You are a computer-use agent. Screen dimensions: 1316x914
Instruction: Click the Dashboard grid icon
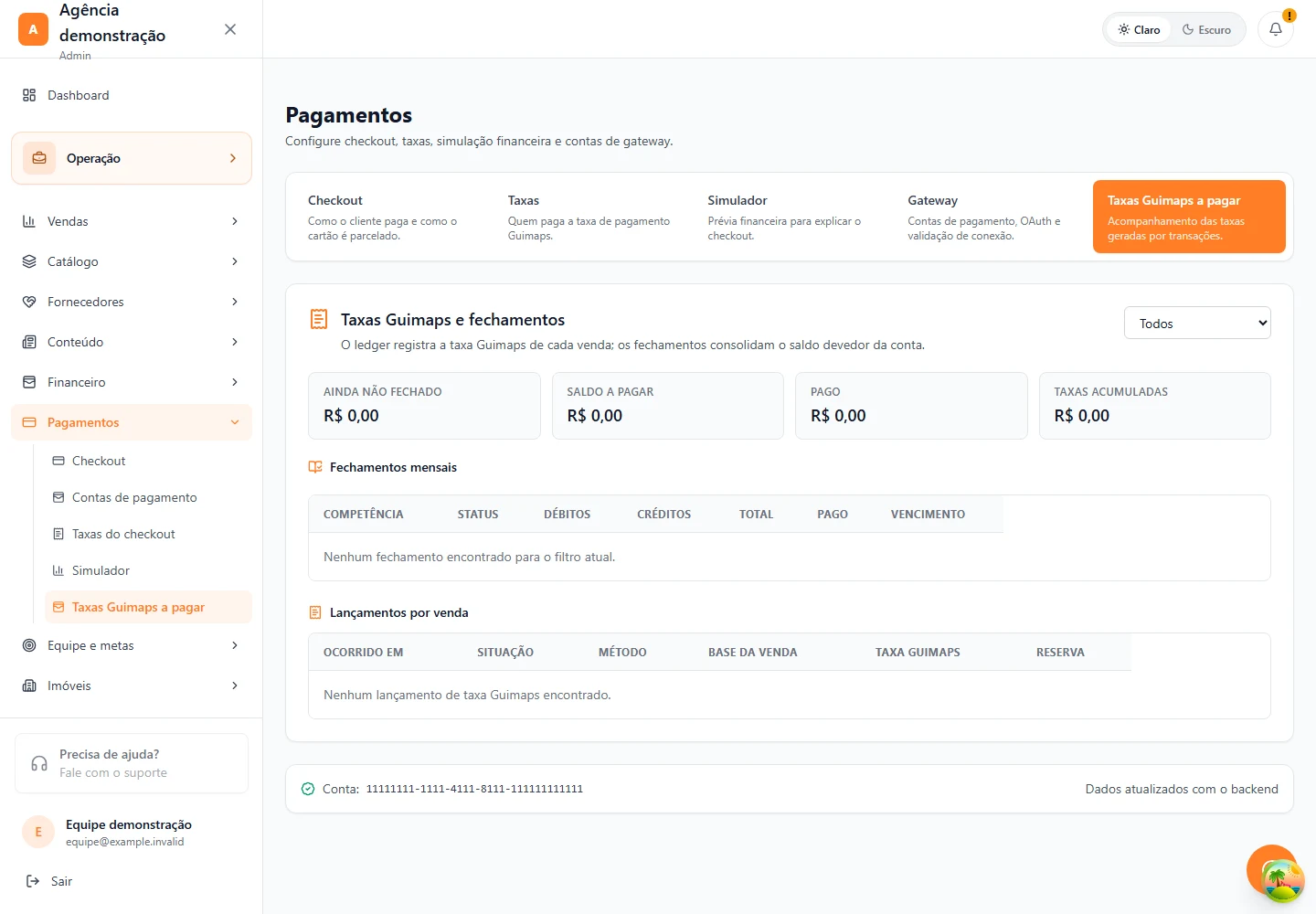(29, 95)
